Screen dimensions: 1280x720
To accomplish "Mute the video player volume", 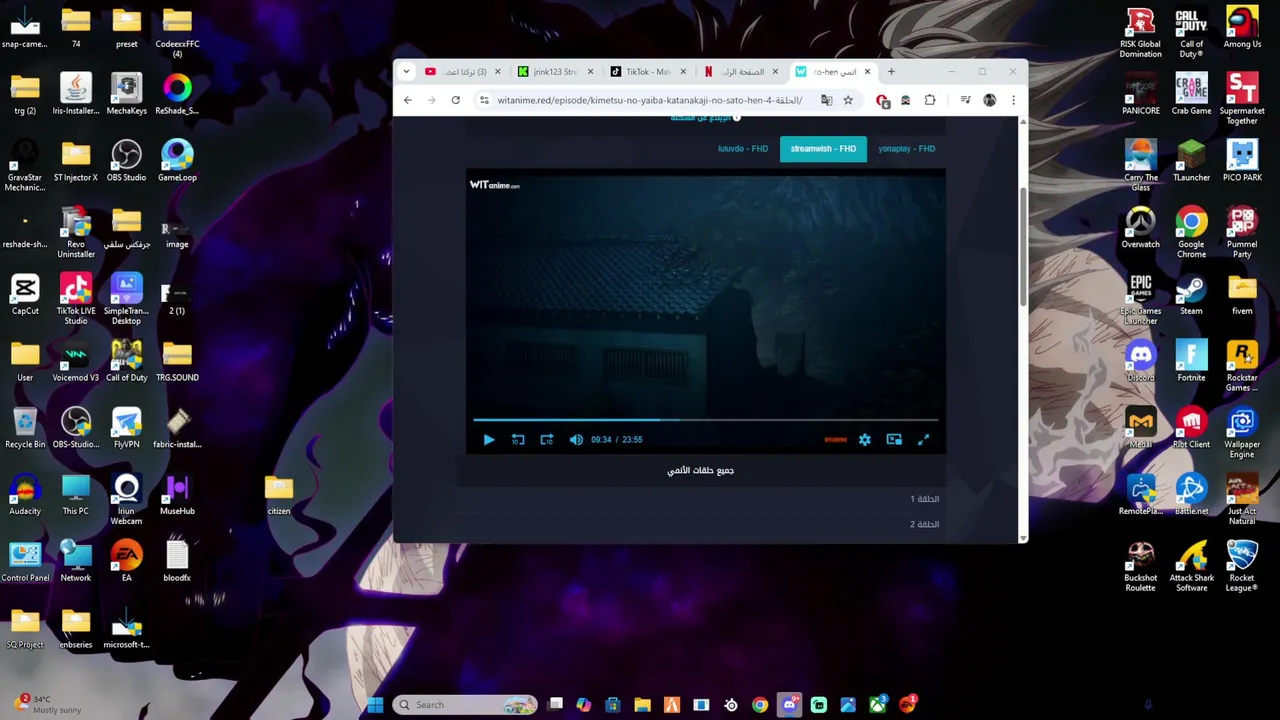I will (x=576, y=440).
